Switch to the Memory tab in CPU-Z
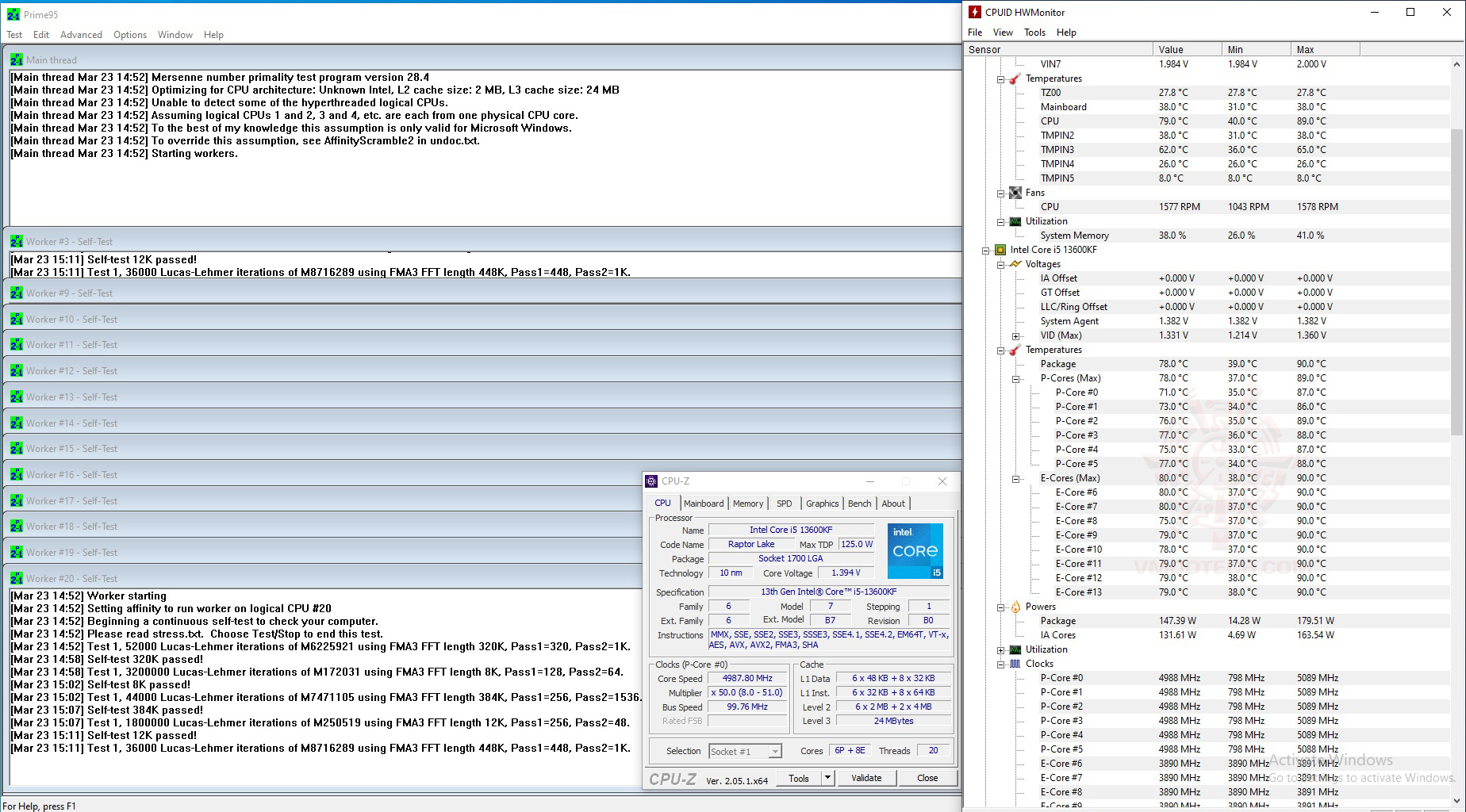The image size is (1466, 812). pos(748,504)
